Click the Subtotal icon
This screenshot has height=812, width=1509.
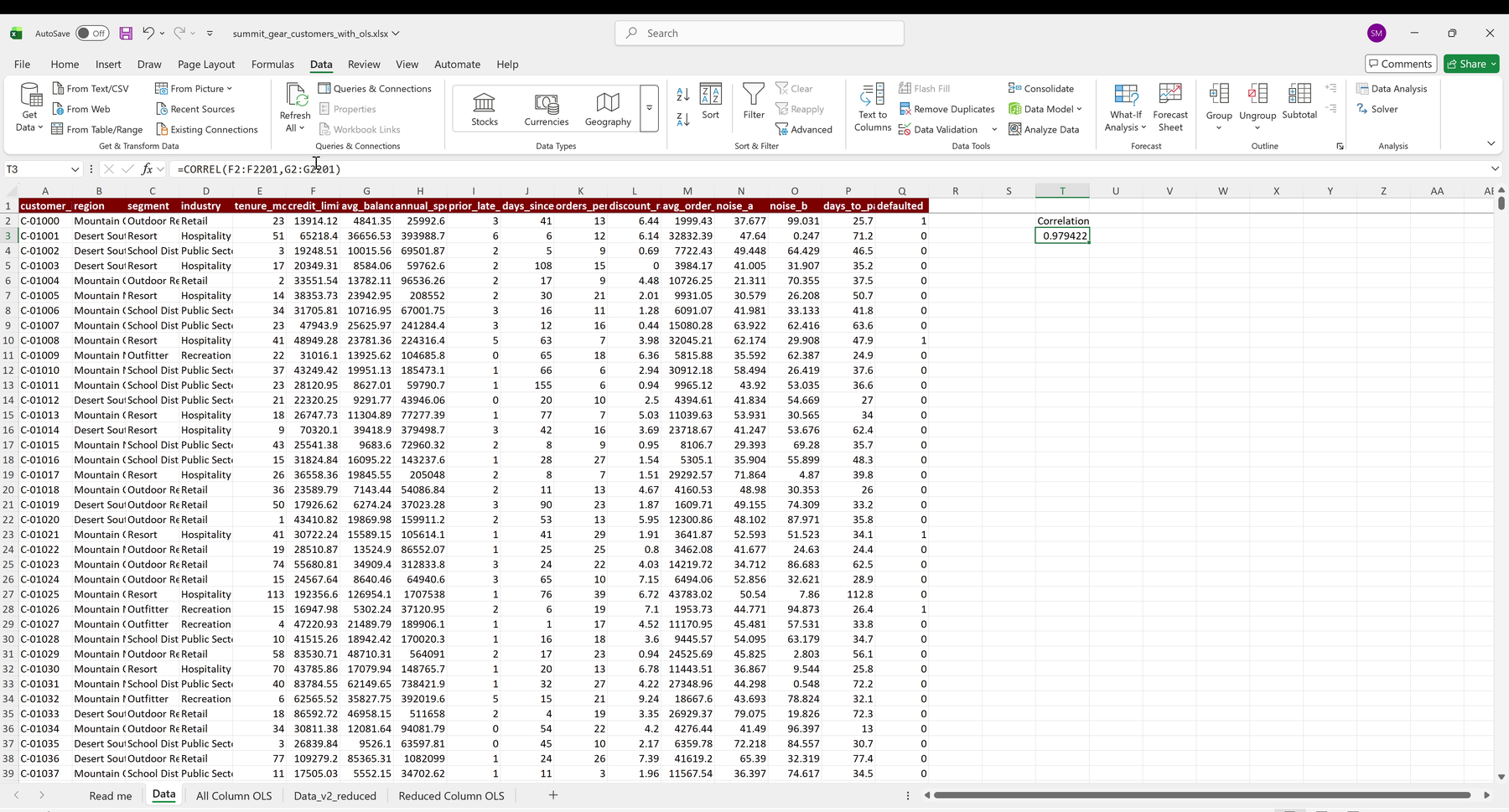pyautogui.click(x=1299, y=101)
